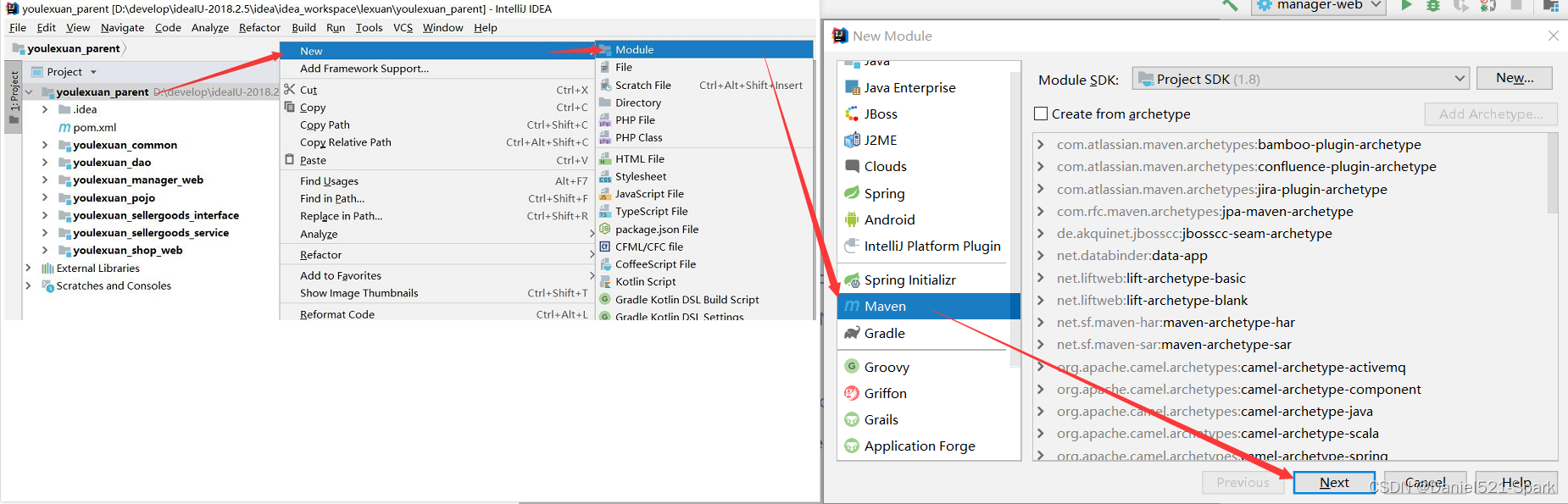Click the Copy icon in context menu
This screenshot has width=1568, height=504.
click(x=290, y=107)
